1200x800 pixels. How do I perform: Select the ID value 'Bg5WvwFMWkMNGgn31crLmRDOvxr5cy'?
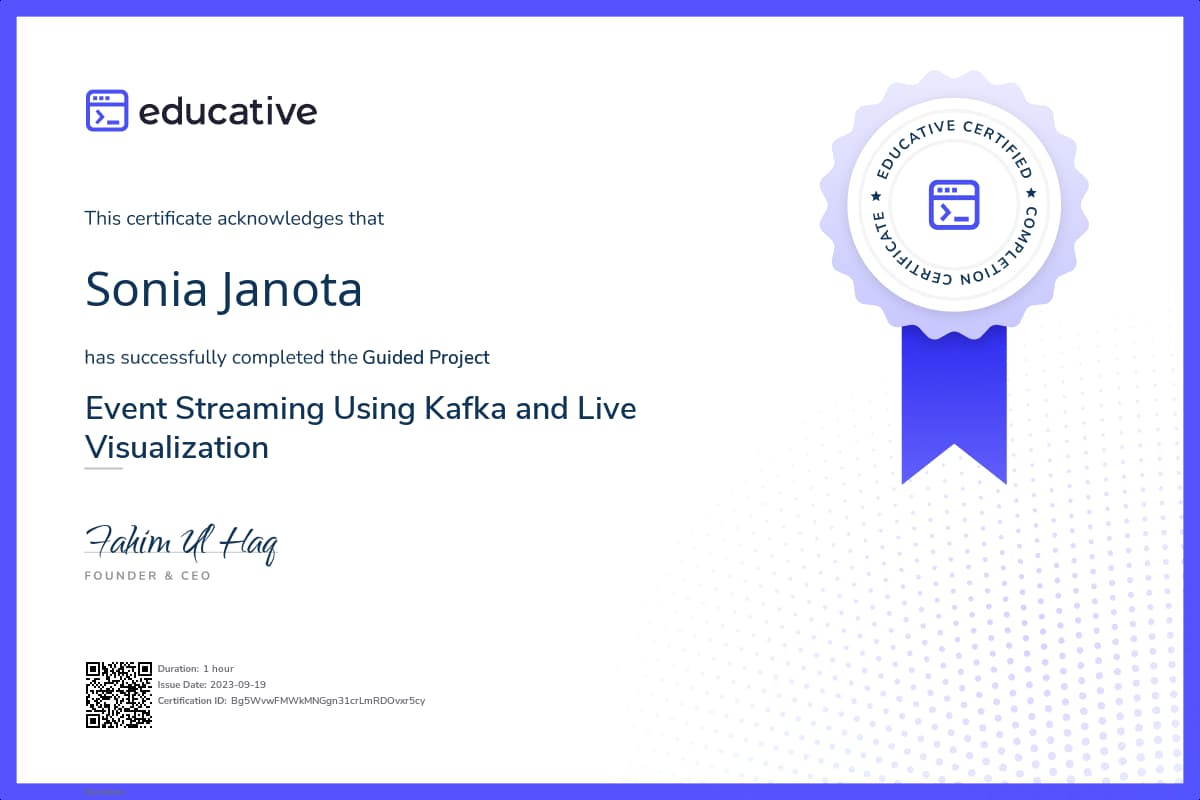328,700
